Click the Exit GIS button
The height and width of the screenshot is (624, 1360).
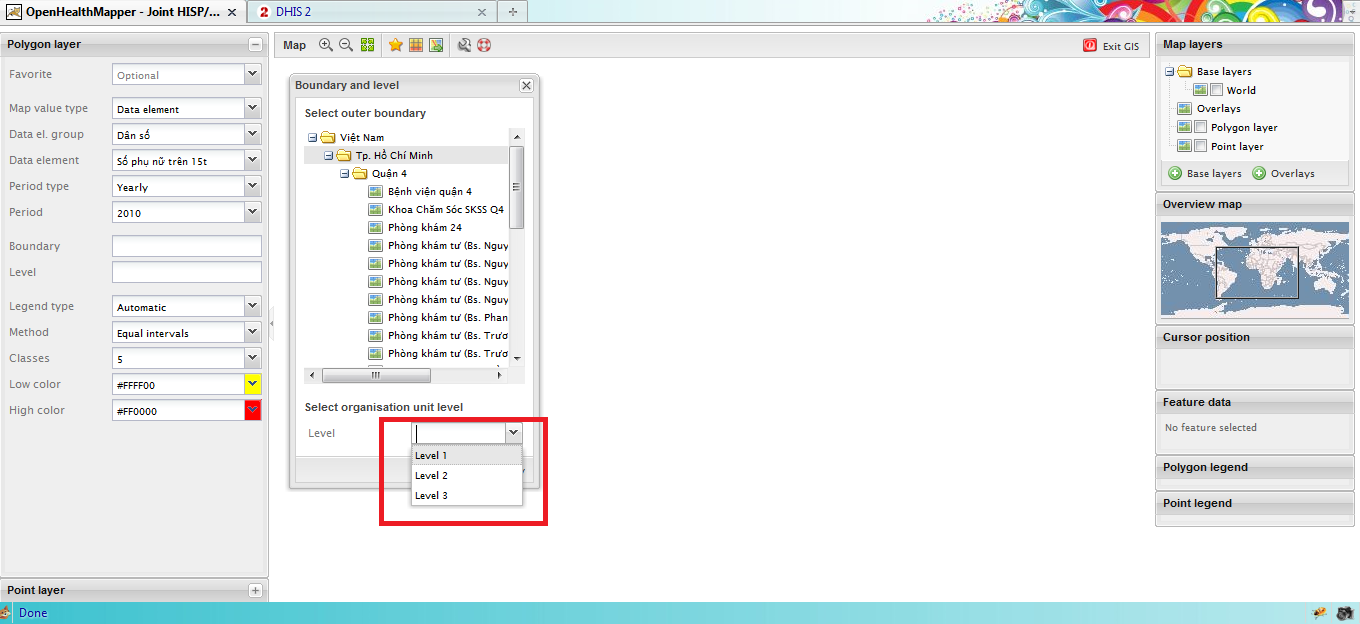tap(1111, 46)
